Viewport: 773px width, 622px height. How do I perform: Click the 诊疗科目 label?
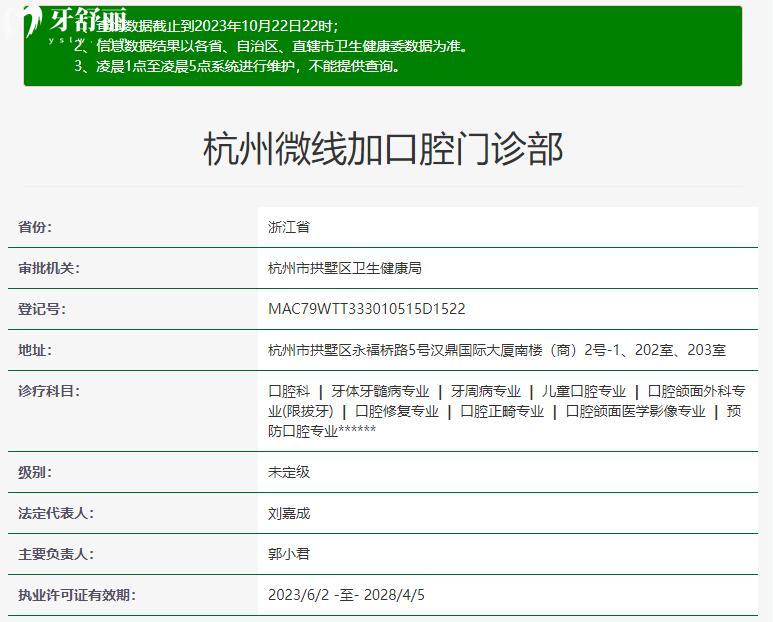(48, 391)
